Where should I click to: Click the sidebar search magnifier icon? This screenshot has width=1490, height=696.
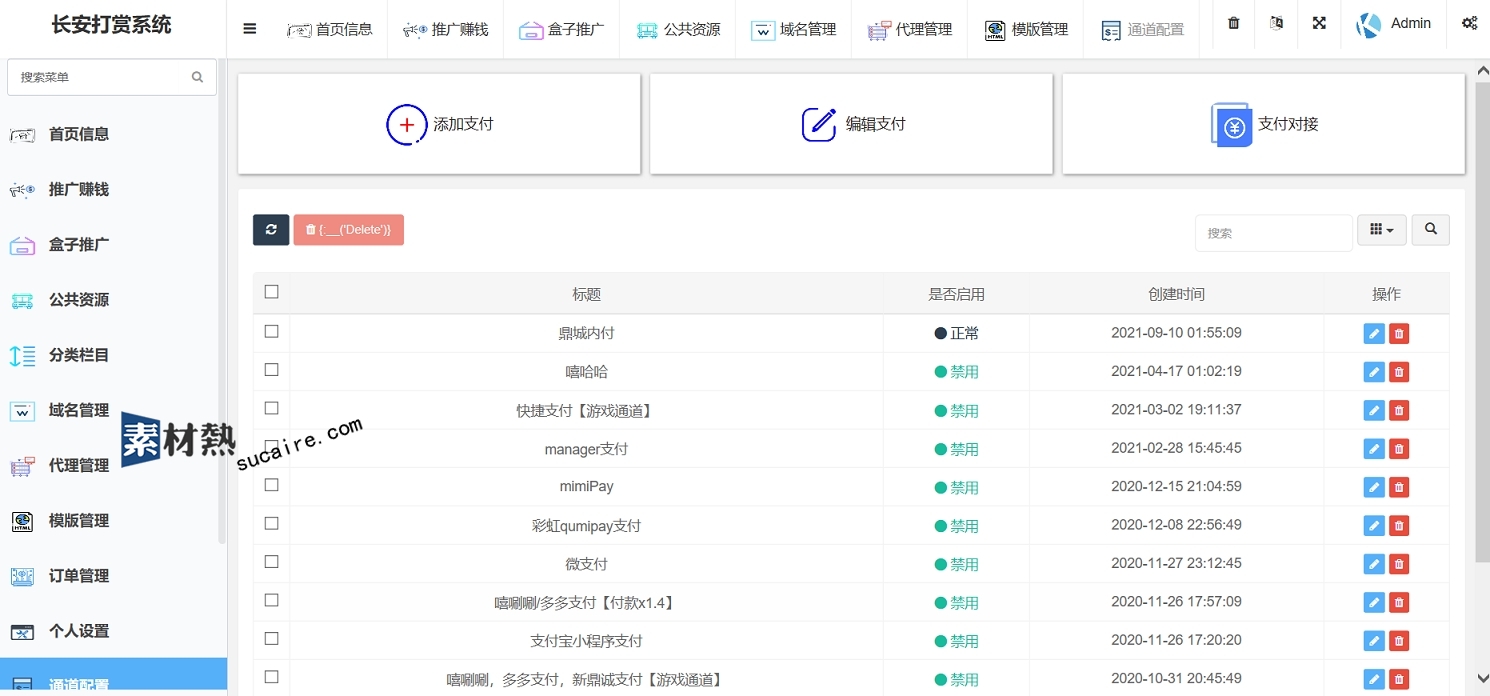click(197, 77)
